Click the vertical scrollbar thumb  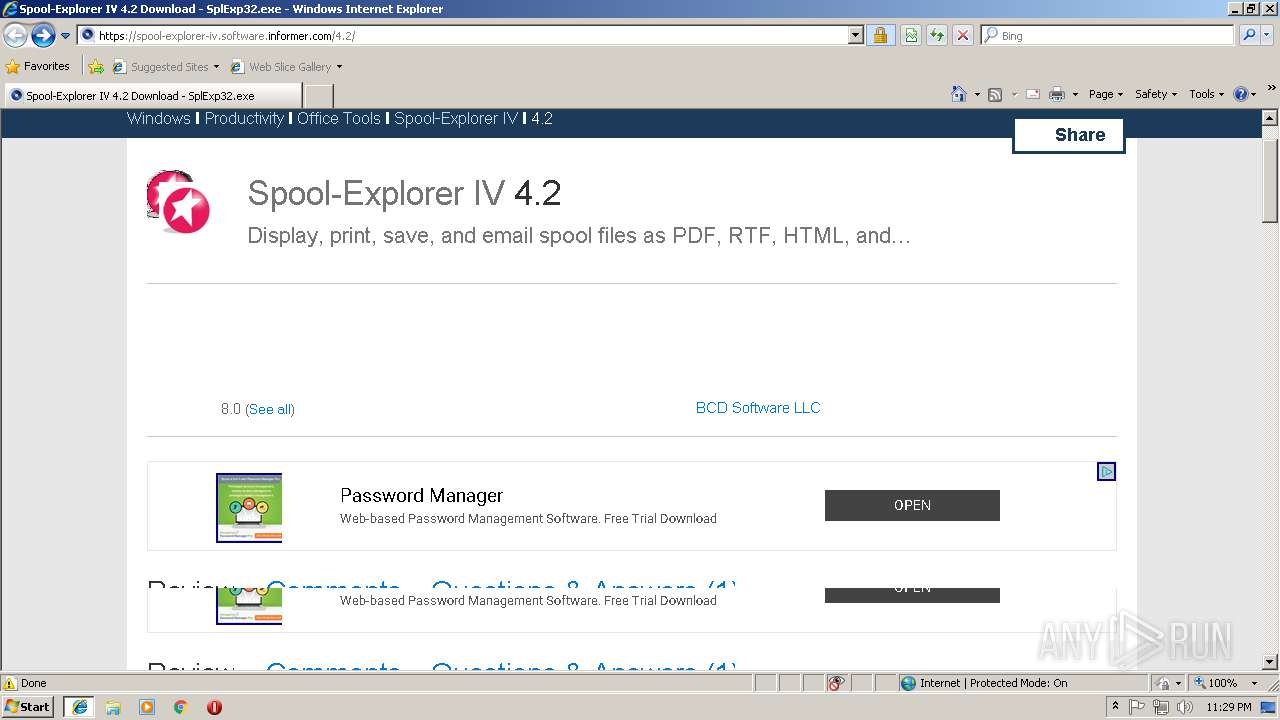(x=1271, y=180)
